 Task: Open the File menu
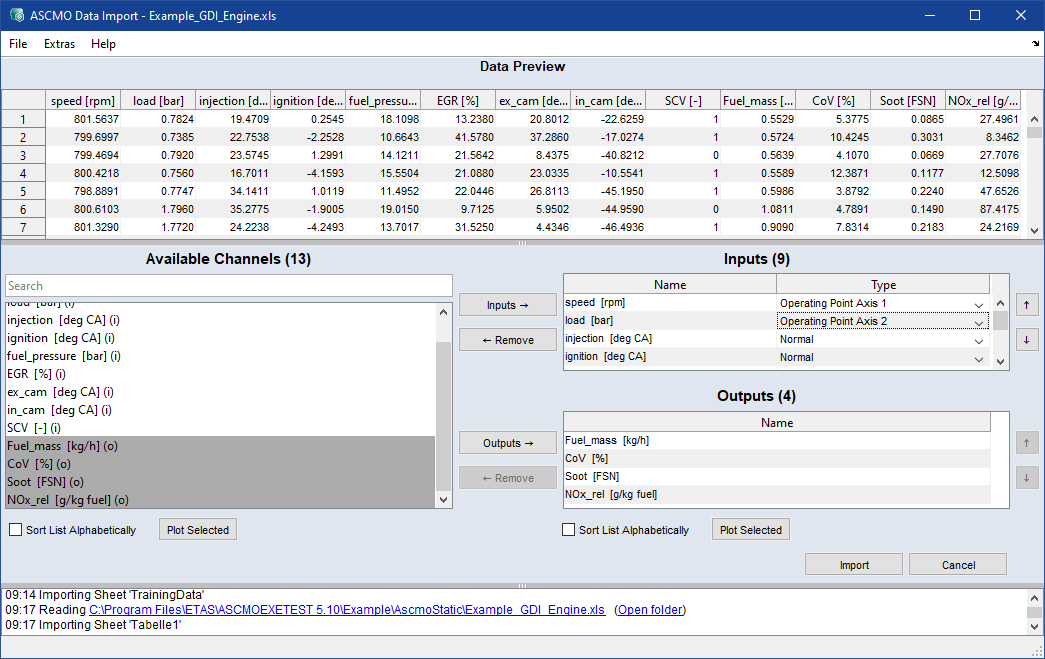18,44
